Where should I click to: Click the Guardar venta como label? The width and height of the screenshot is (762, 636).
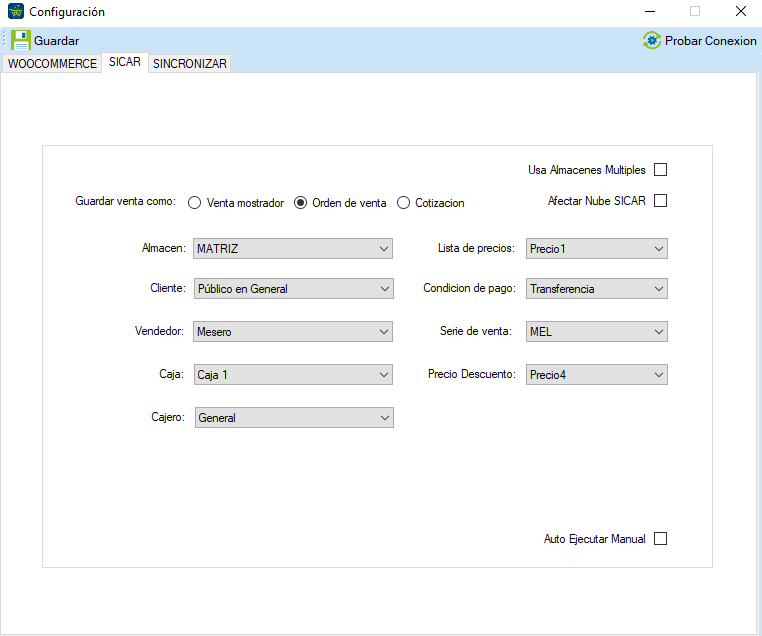pos(125,201)
